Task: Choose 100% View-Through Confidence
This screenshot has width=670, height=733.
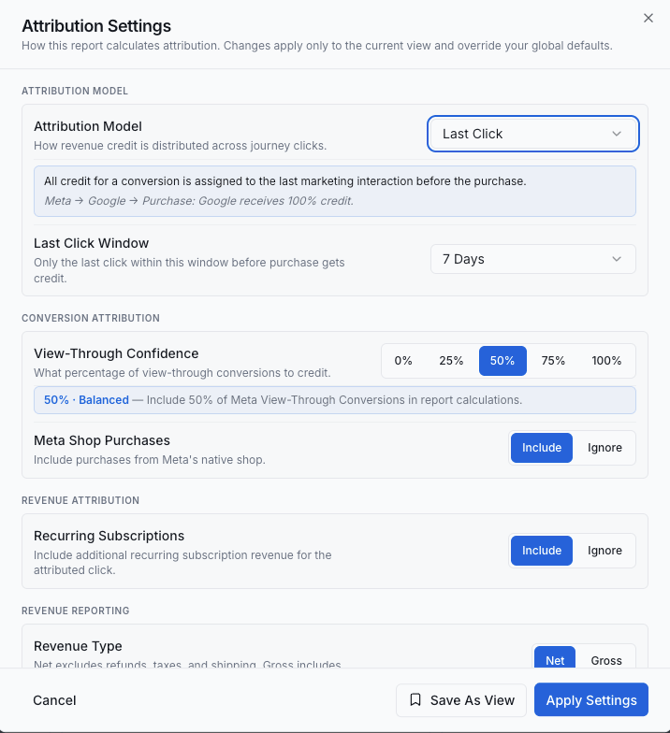Action: [x=606, y=361]
